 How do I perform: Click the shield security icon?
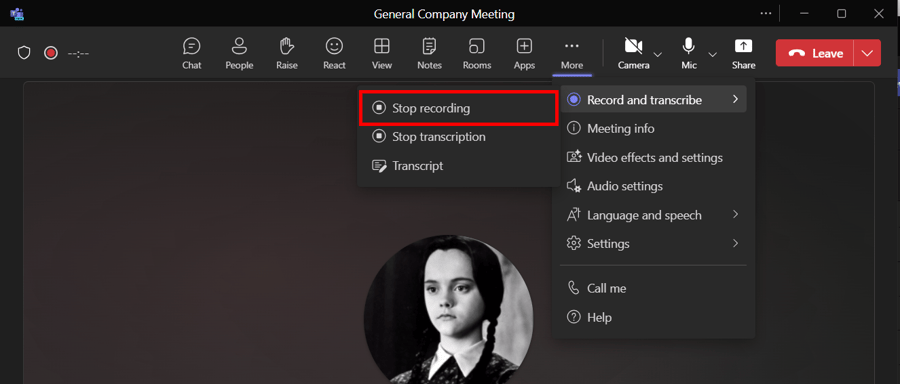pyautogui.click(x=24, y=53)
